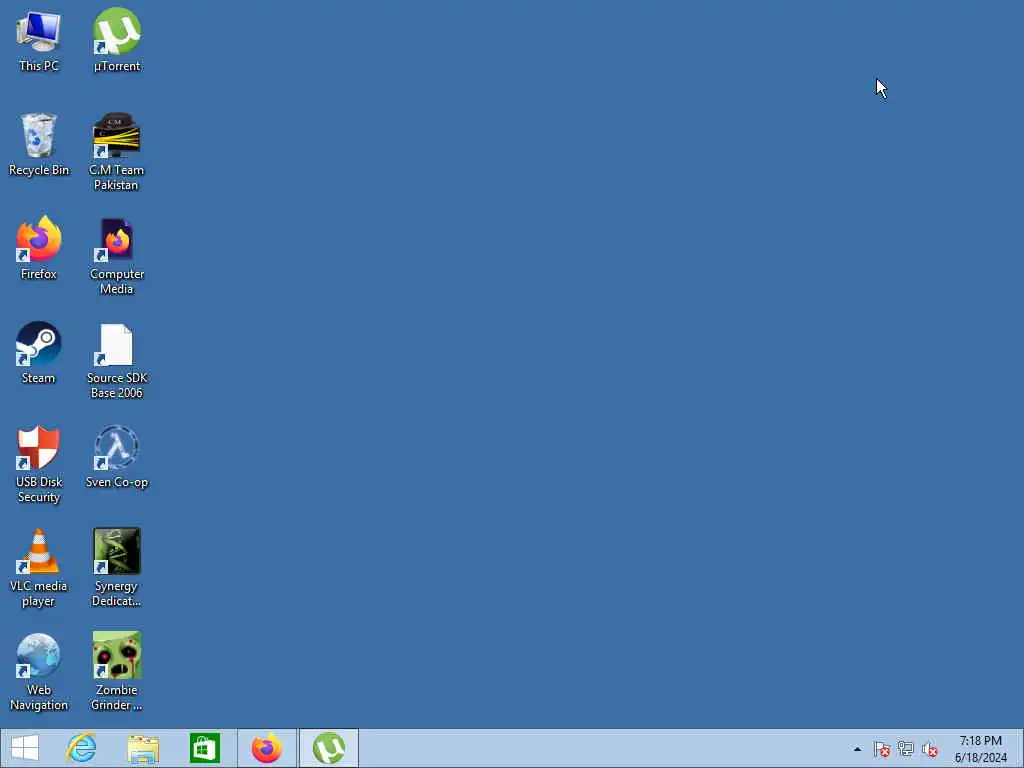Open File Explorer from the taskbar

coord(143,748)
